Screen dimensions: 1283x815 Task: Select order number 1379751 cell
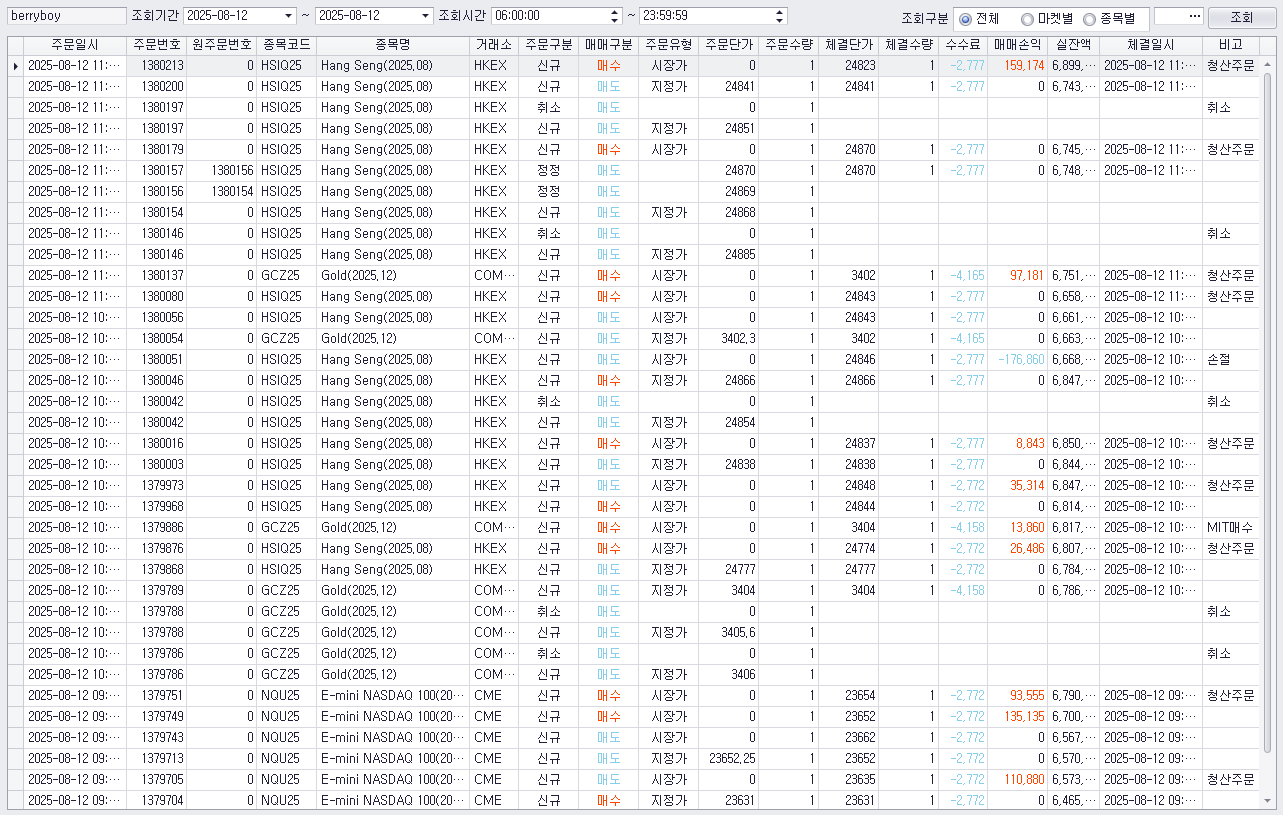tap(156, 695)
